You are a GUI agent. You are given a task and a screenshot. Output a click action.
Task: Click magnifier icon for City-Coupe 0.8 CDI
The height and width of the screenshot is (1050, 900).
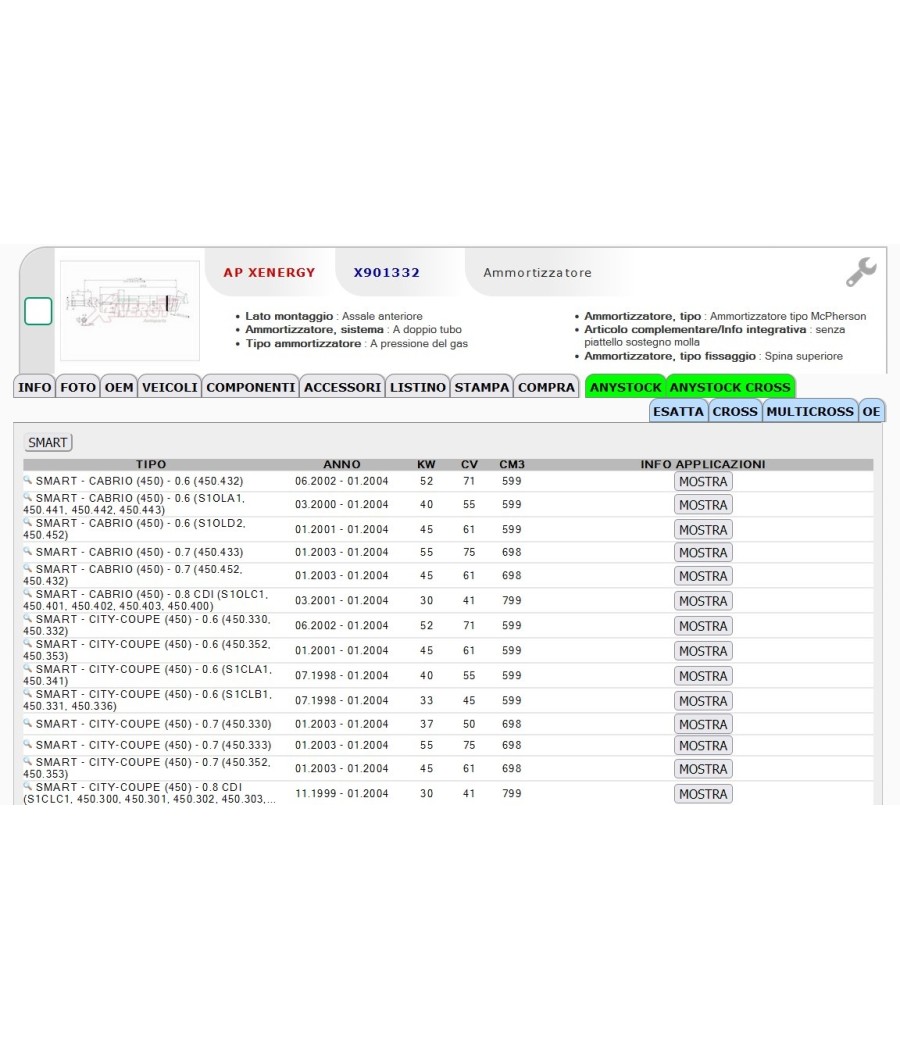[x=27, y=786]
